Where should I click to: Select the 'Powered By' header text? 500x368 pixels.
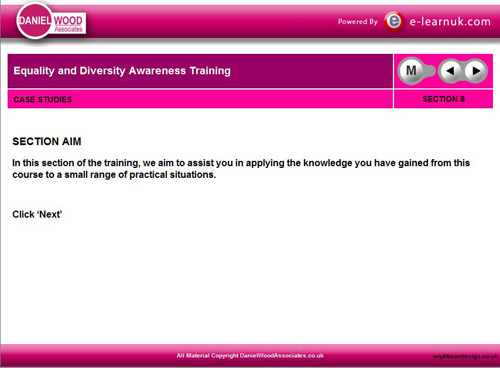pyautogui.click(x=358, y=22)
